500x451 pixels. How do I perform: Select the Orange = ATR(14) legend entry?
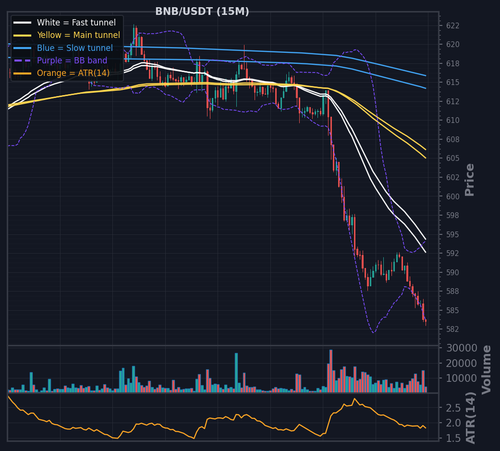click(x=61, y=73)
